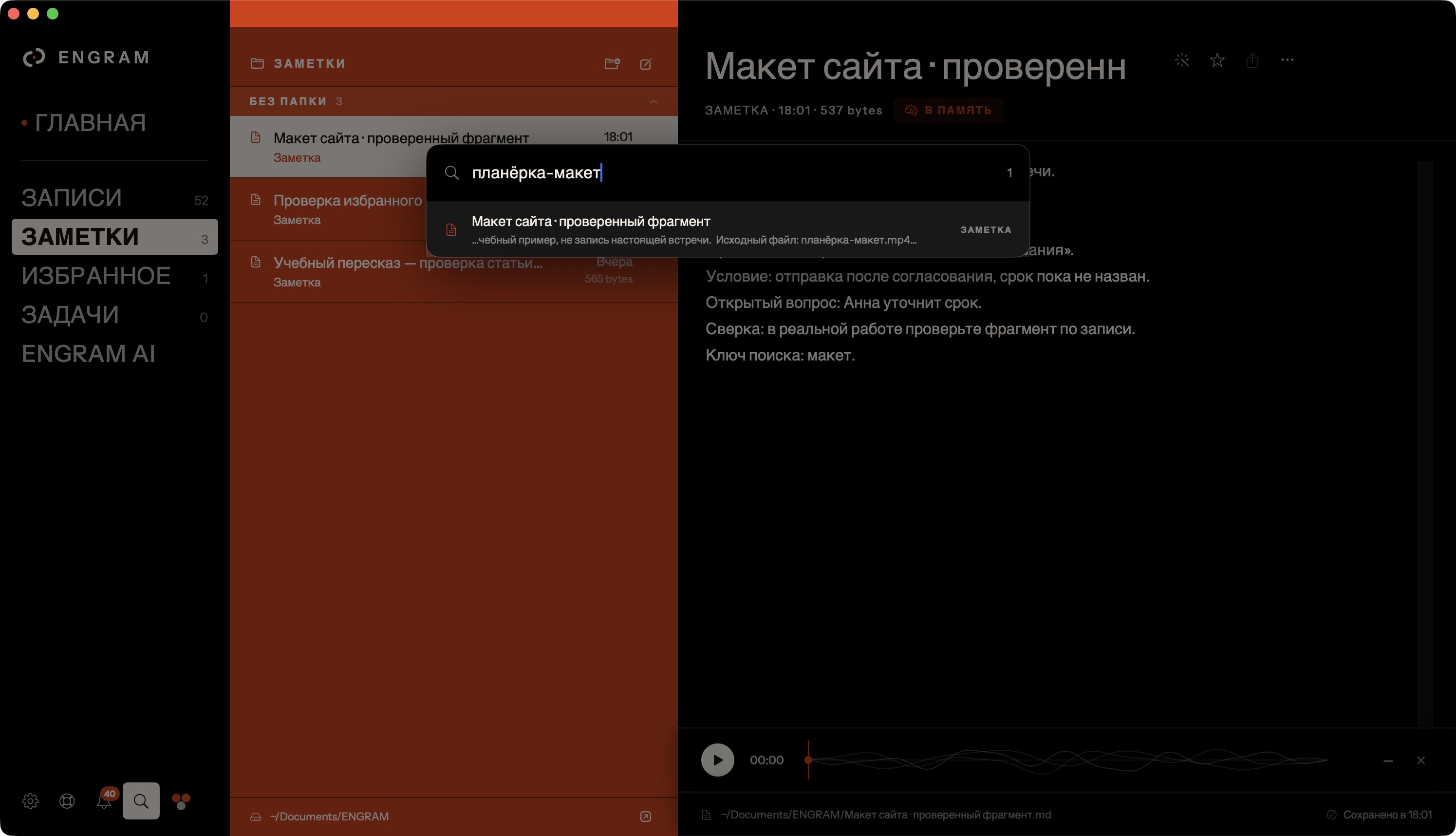Create a new folder in Заметки
This screenshot has height=836, width=1456.
tap(612, 63)
